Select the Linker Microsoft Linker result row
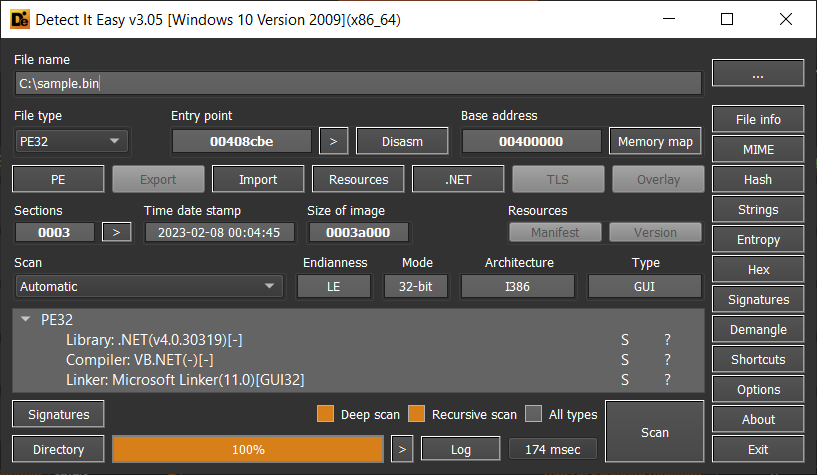The height and width of the screenshot is (475, 817). click(x=358, y=380)
